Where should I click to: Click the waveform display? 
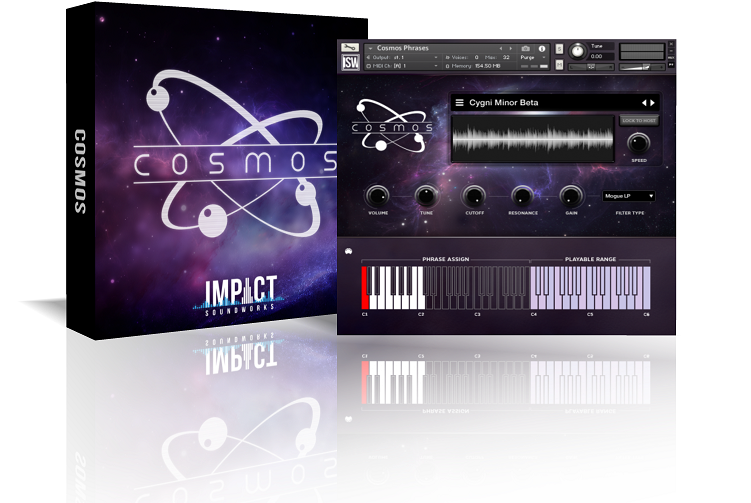(533, 138)
